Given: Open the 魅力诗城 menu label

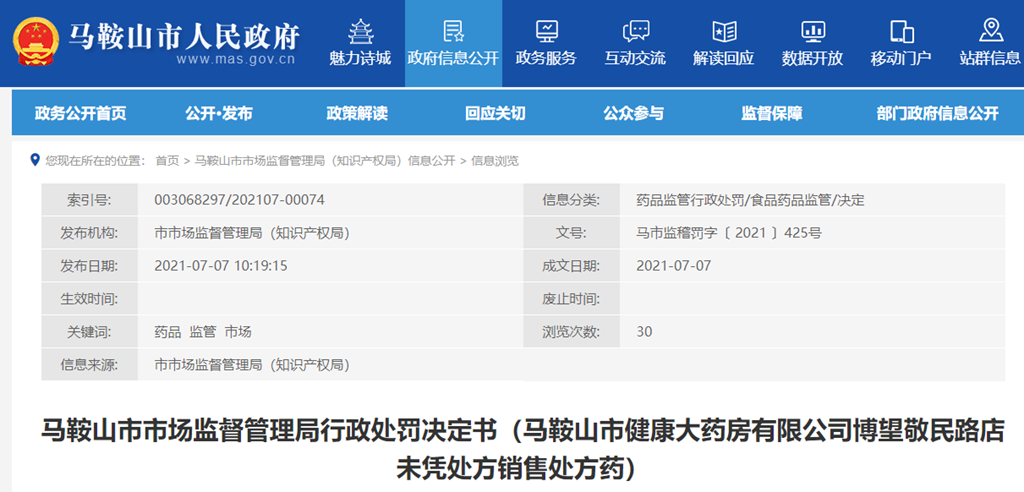Looking at the screenshot, I should [360, 58].
